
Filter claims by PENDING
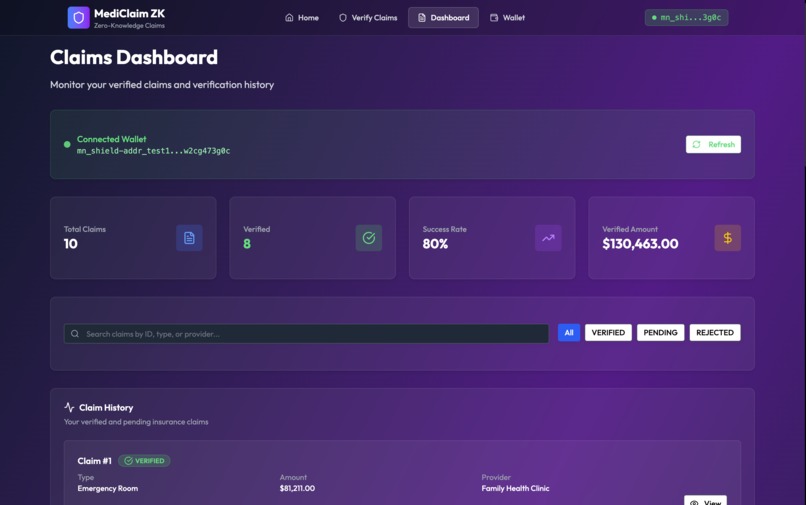coord(660,333)
